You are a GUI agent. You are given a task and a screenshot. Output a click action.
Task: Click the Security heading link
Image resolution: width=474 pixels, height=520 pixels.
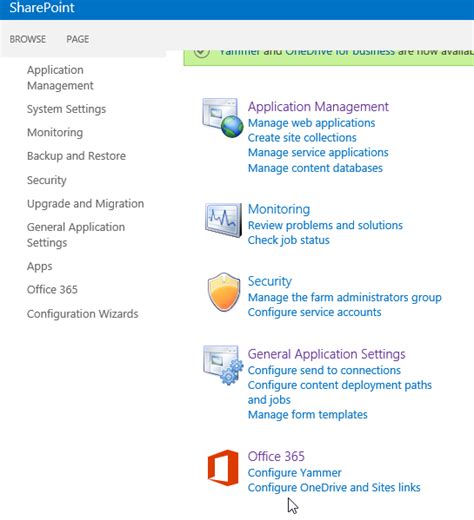point(270,281)
